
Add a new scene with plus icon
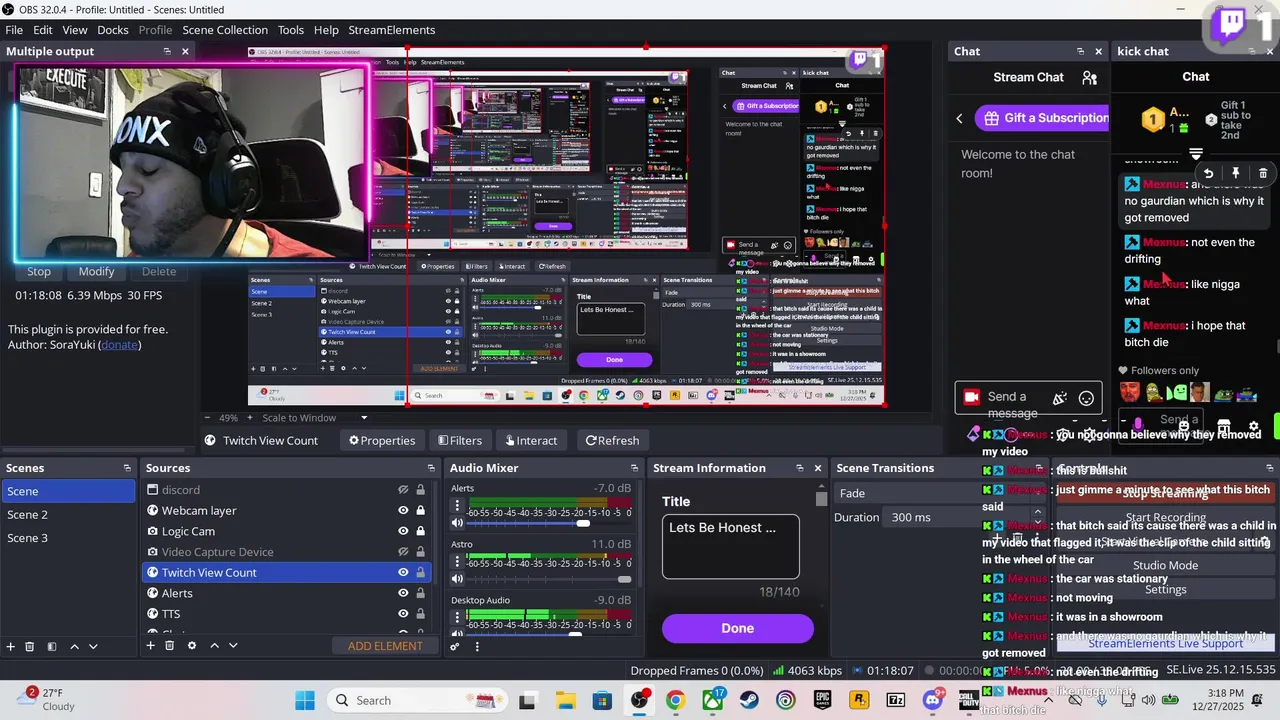click(x=11, y=646)
